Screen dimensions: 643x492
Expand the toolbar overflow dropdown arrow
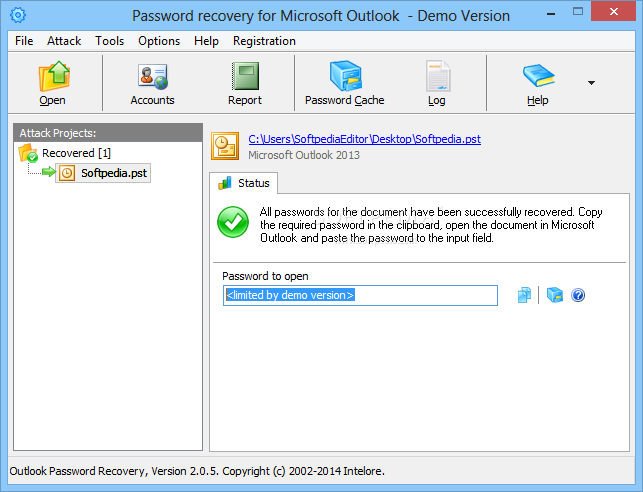click(591, 83)
